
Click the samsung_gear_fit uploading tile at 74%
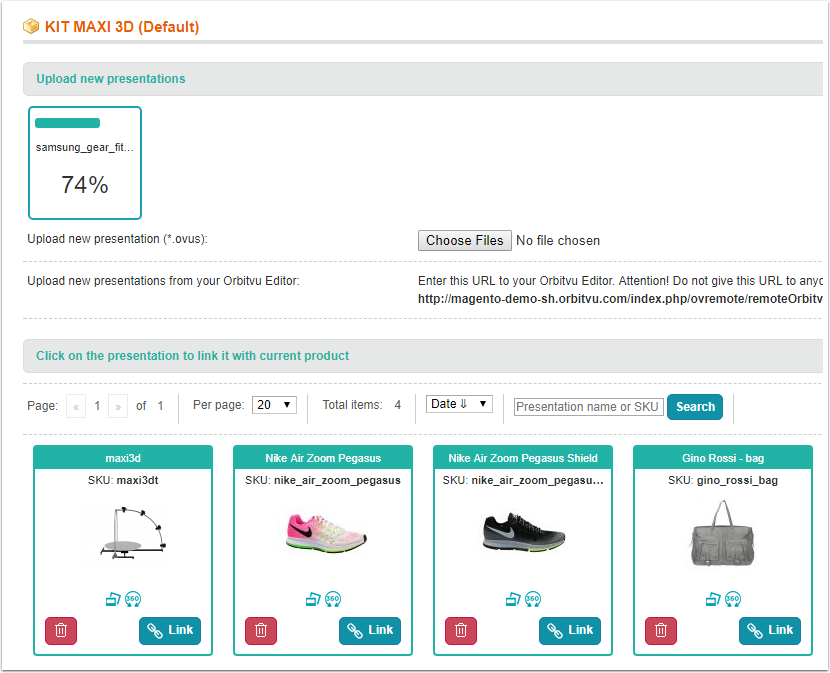click(85, 163)
